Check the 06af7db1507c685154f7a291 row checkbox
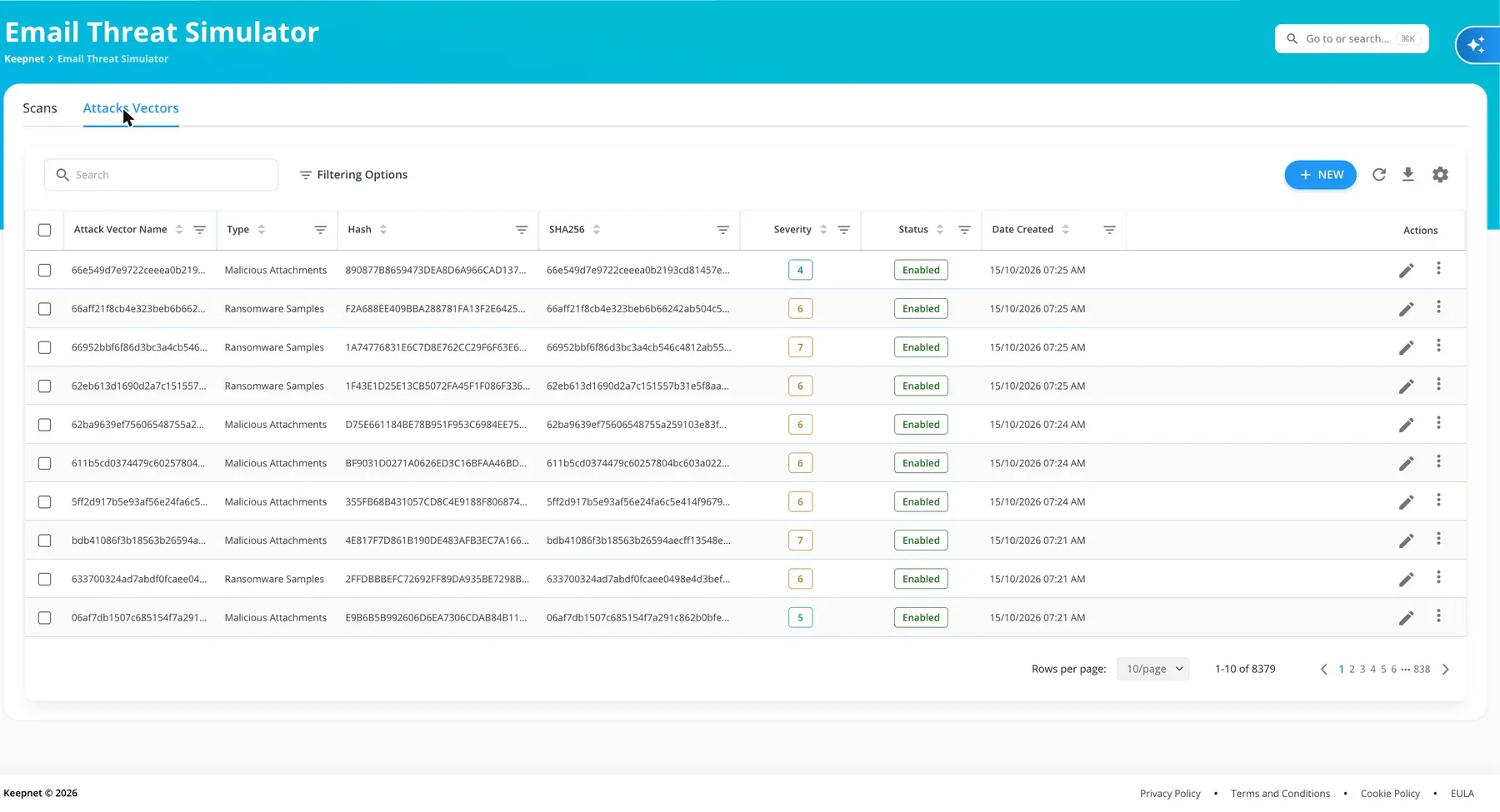This screenshot has width=1500, height=812. click(x=45, y=618)
